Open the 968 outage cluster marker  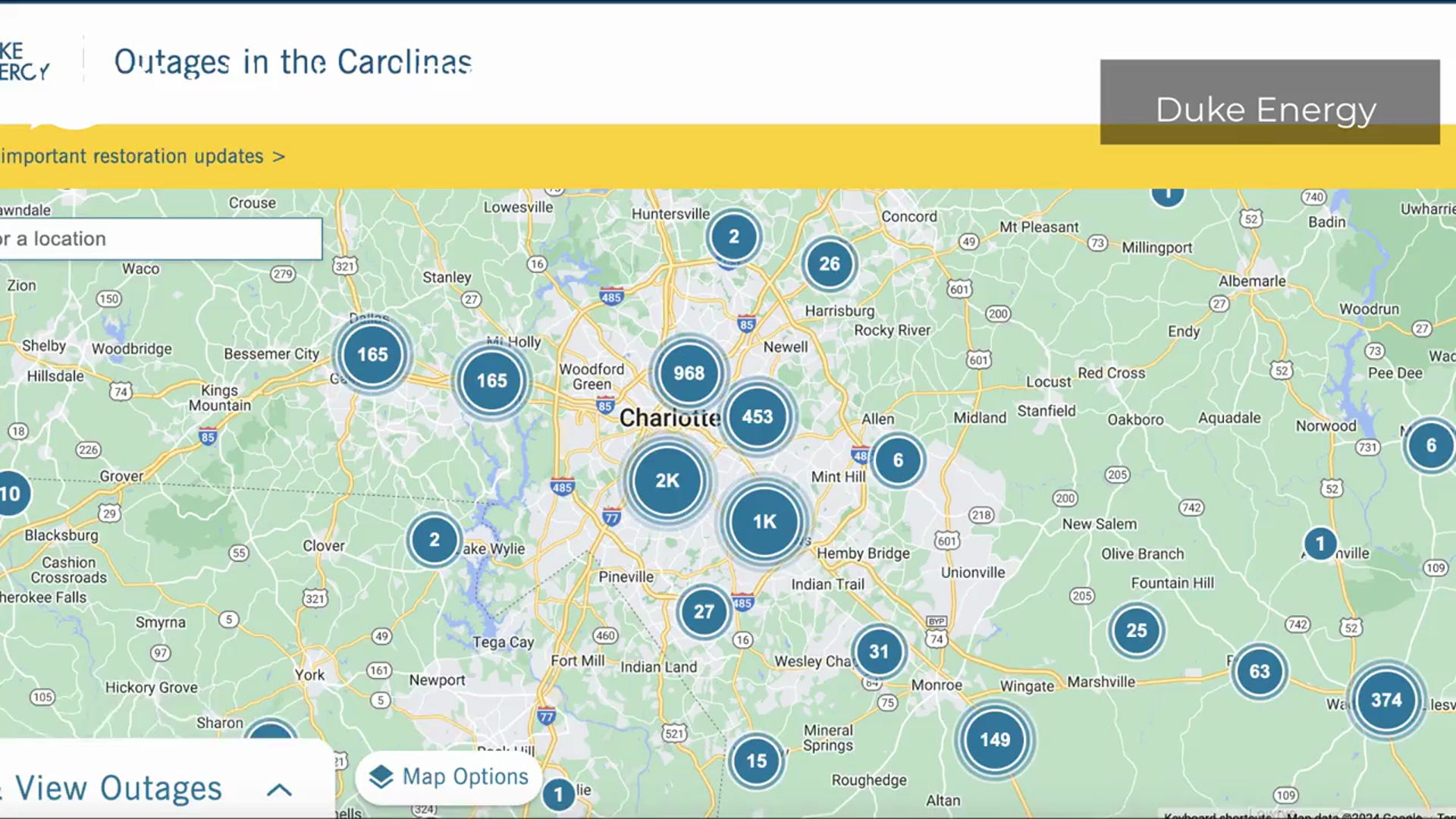pyautogui.click(x=689, y=373)
